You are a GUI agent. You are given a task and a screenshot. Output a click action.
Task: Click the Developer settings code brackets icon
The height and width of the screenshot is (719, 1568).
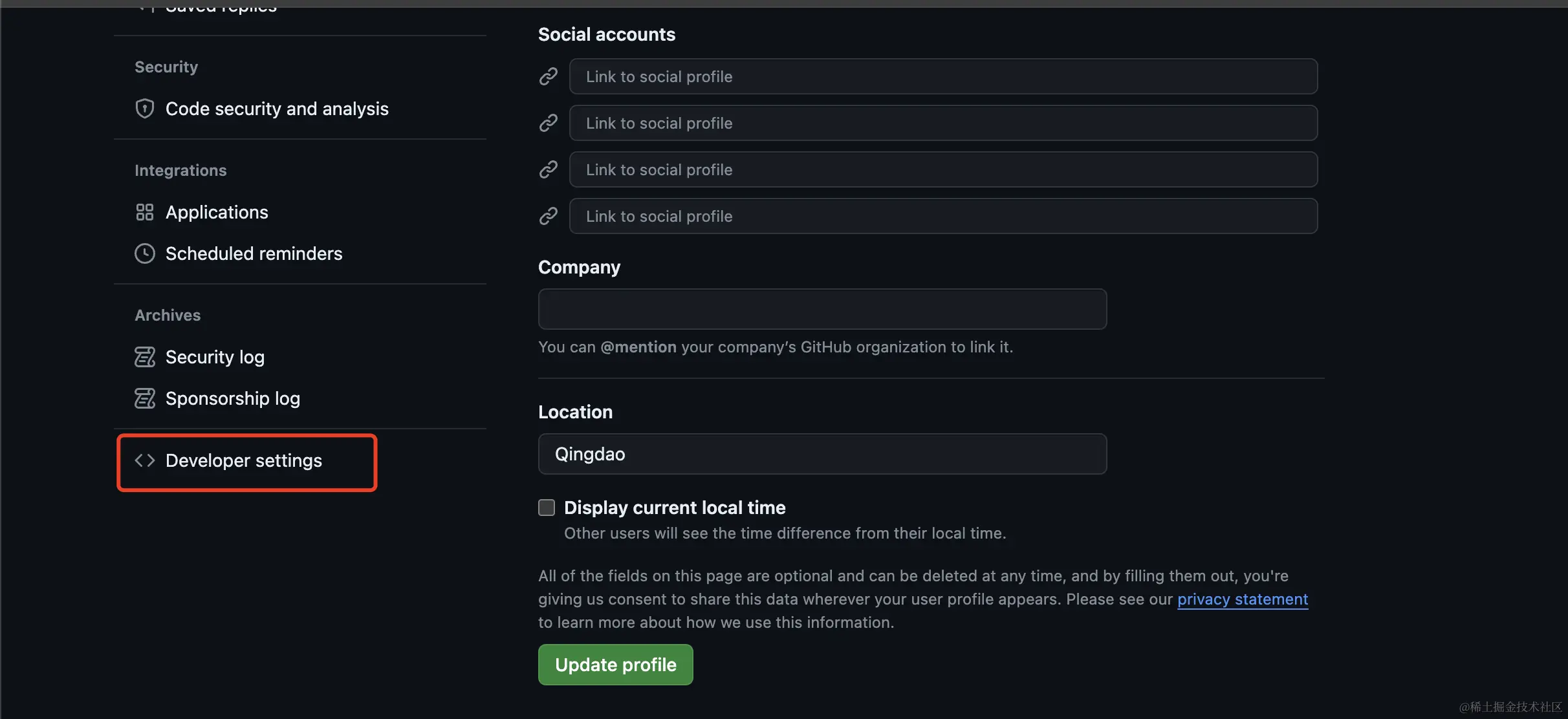(144, 460)
